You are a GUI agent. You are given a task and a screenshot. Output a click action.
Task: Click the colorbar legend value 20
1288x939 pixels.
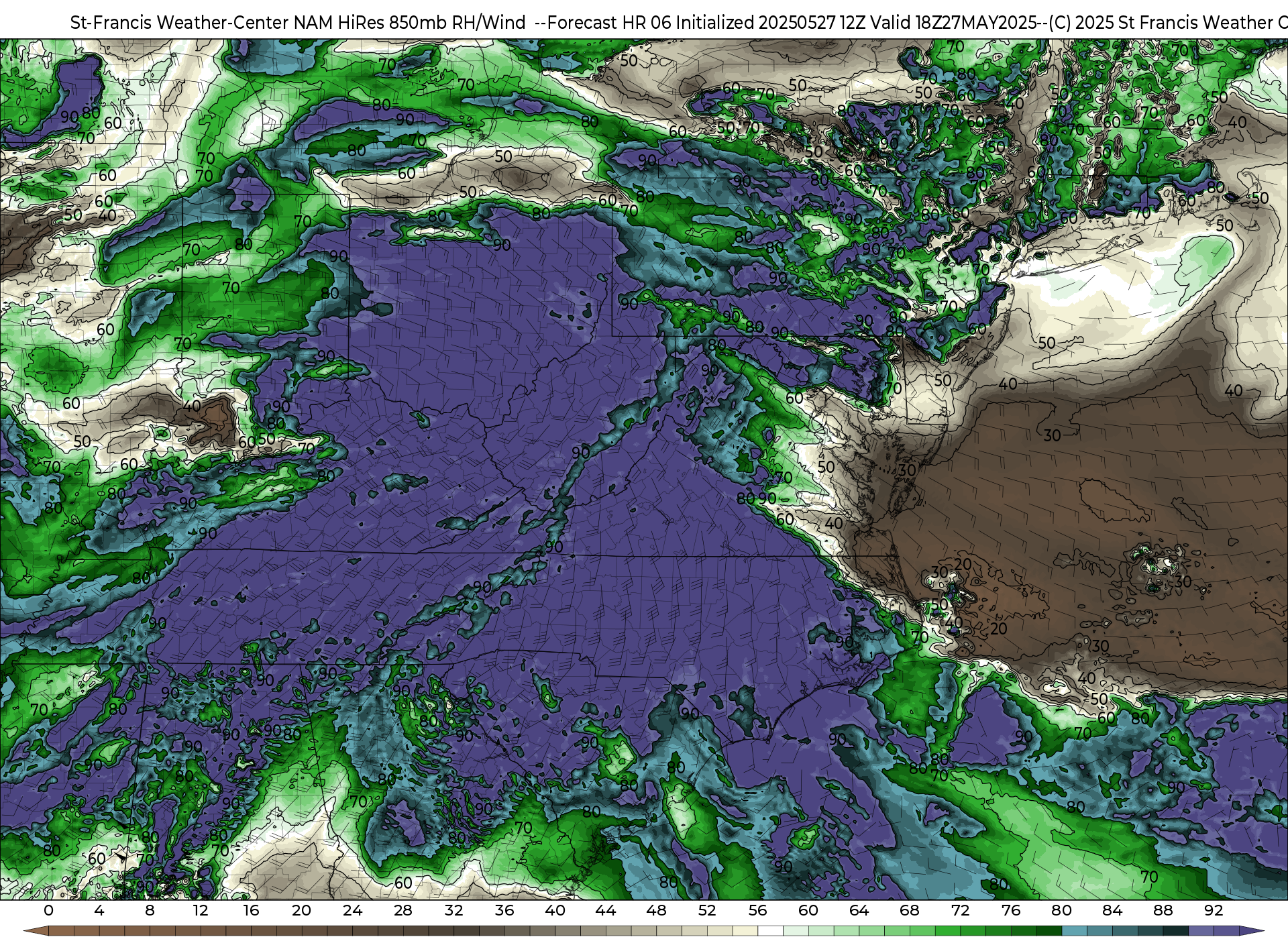[x=302, y=910]
